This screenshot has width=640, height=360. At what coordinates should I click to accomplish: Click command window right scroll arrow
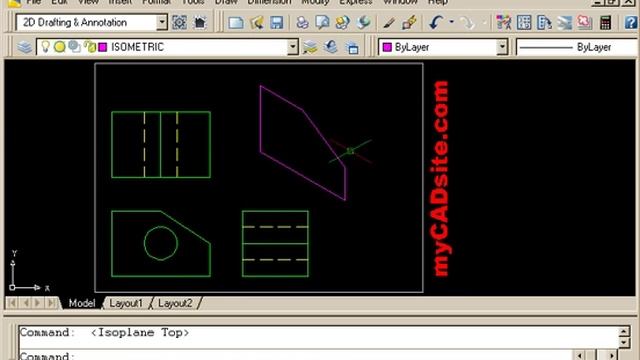611,356
